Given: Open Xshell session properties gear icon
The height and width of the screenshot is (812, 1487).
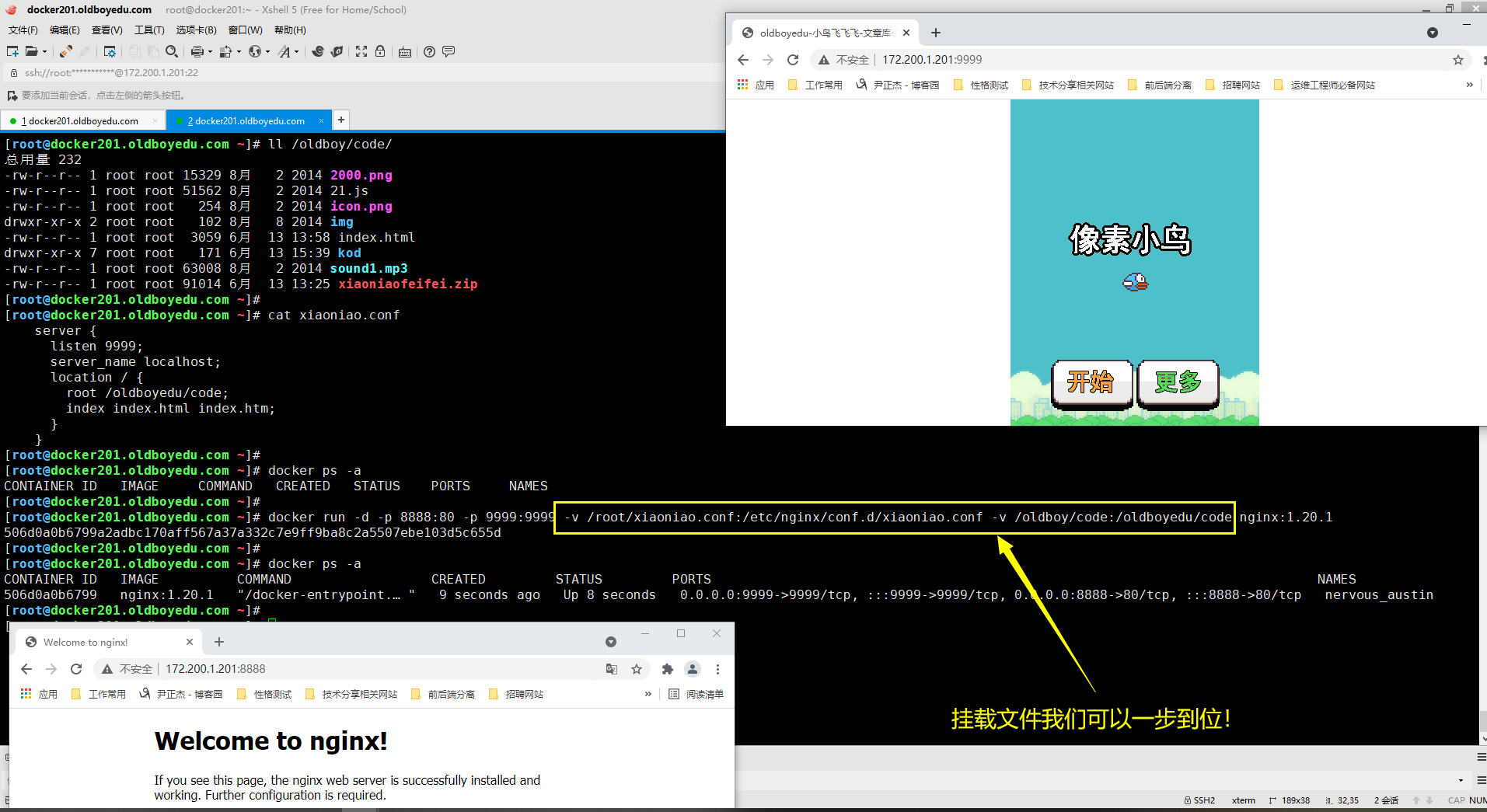Looking at the screenshot, I should pos(110,51).
